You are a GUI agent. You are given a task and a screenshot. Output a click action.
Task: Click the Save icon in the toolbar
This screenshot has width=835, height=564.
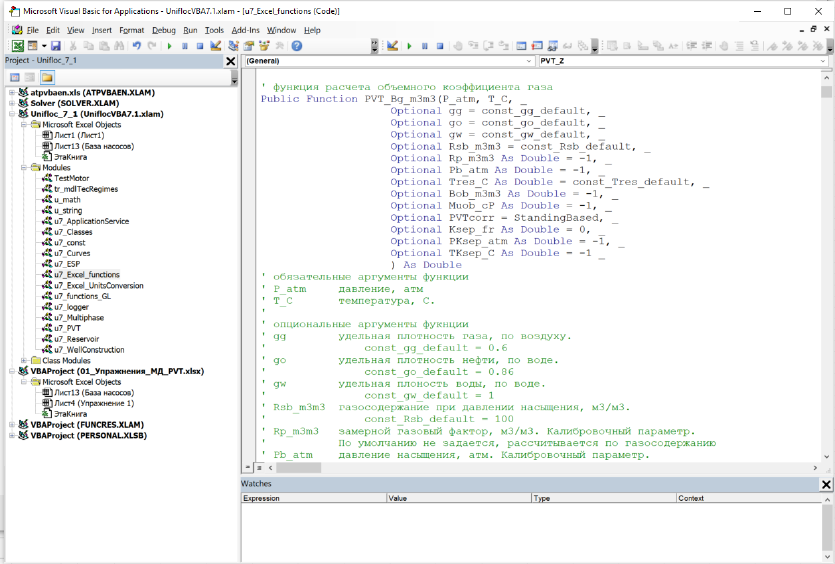(56, 46)
